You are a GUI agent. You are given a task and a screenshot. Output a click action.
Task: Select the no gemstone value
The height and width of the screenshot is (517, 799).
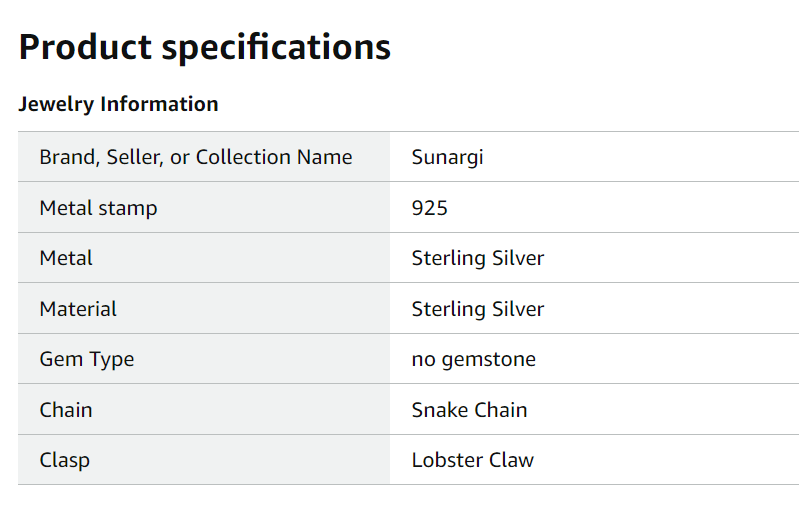[474, 360]
